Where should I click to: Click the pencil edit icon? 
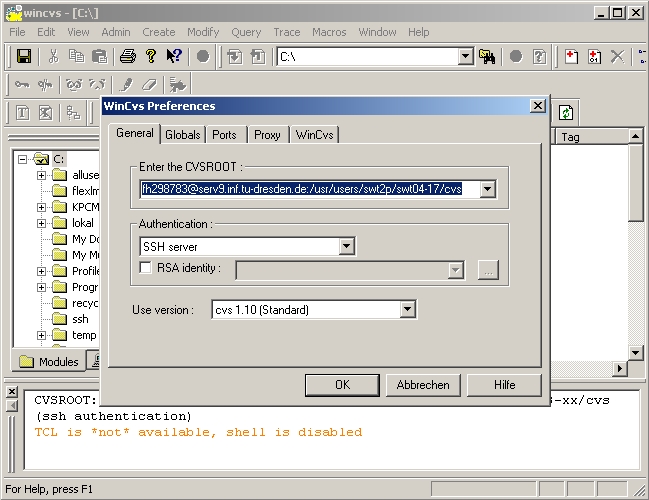click(126, 85)
